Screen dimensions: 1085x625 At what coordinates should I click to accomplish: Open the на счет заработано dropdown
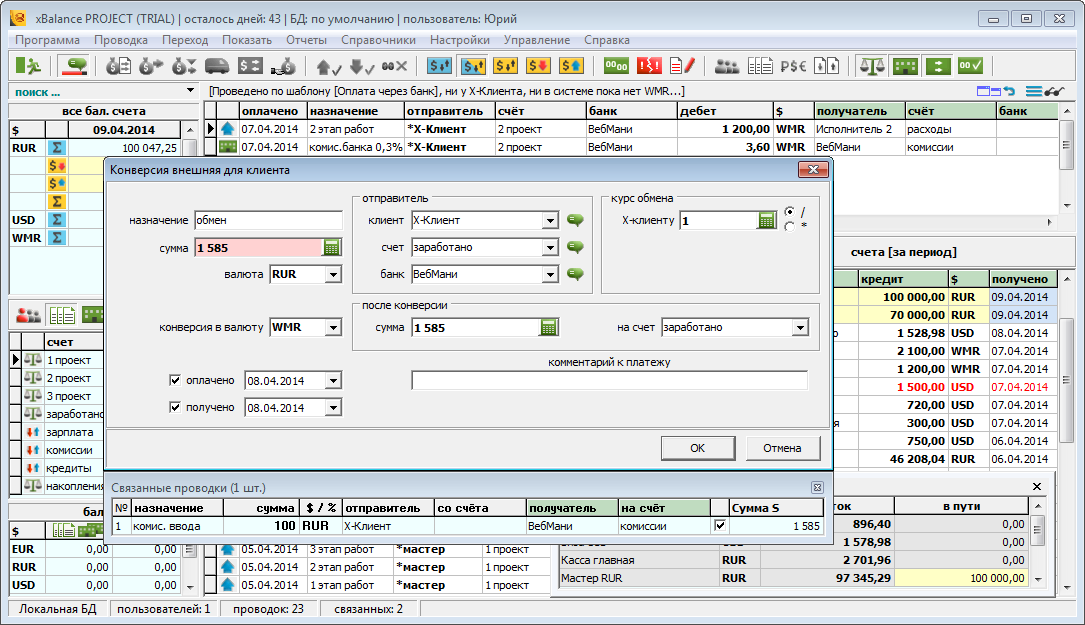tap(799, 327)
